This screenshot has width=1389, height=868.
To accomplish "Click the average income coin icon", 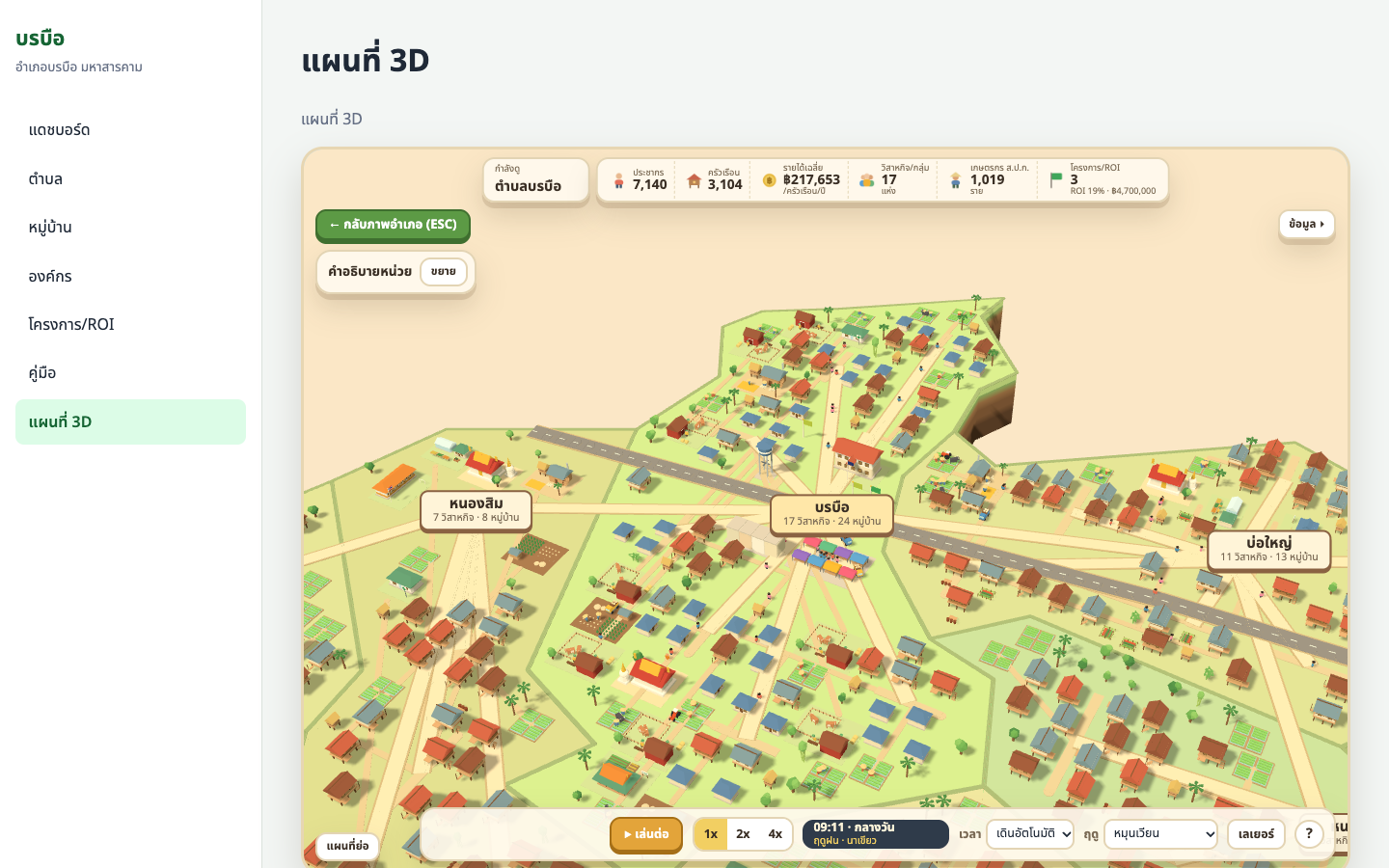I will click(x=769, y=180).
